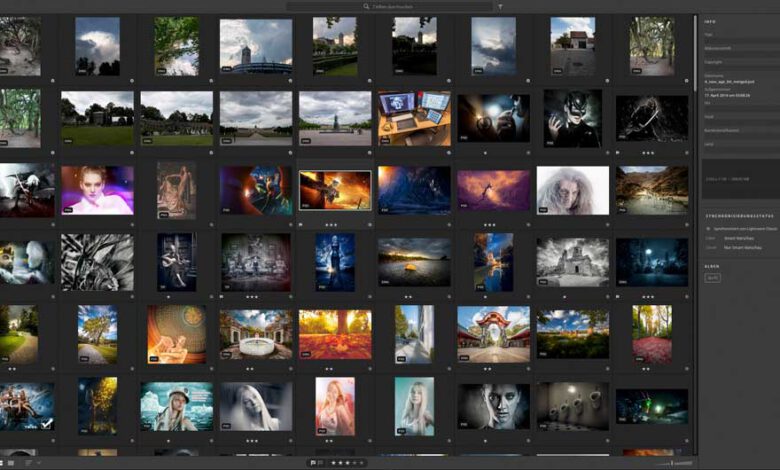Image resolution: width=780 pixels, height=470 pixels.
Task: Select the highlighted fiery spaceship thumbnail
Action: [335, 190]
